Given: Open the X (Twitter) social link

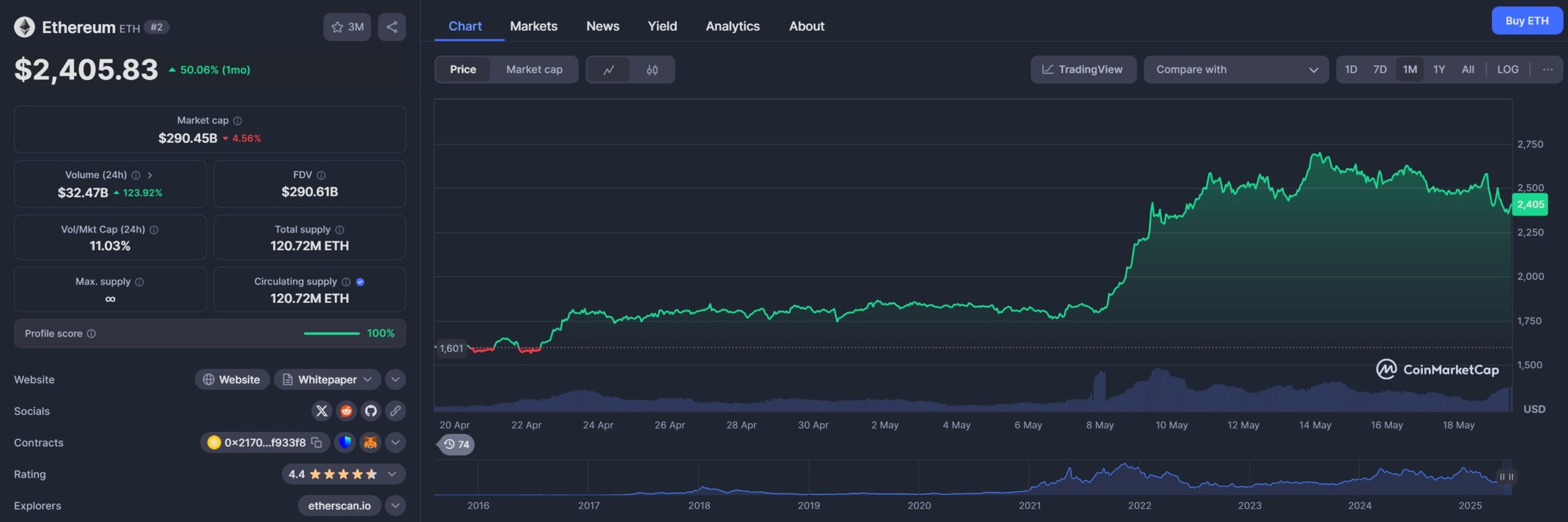Looking at the screenshot, I should click(322, 411).
